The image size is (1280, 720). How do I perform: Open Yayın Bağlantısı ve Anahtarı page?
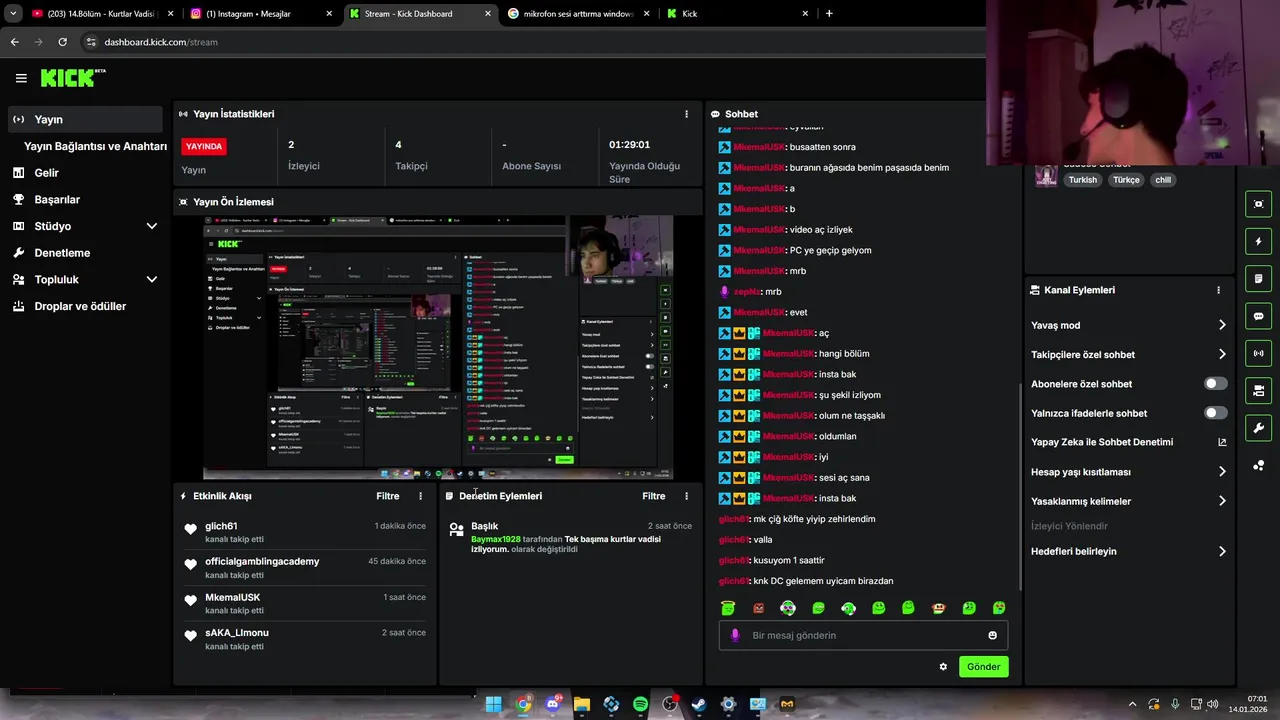pyautogui.click(x=95, y=146)
